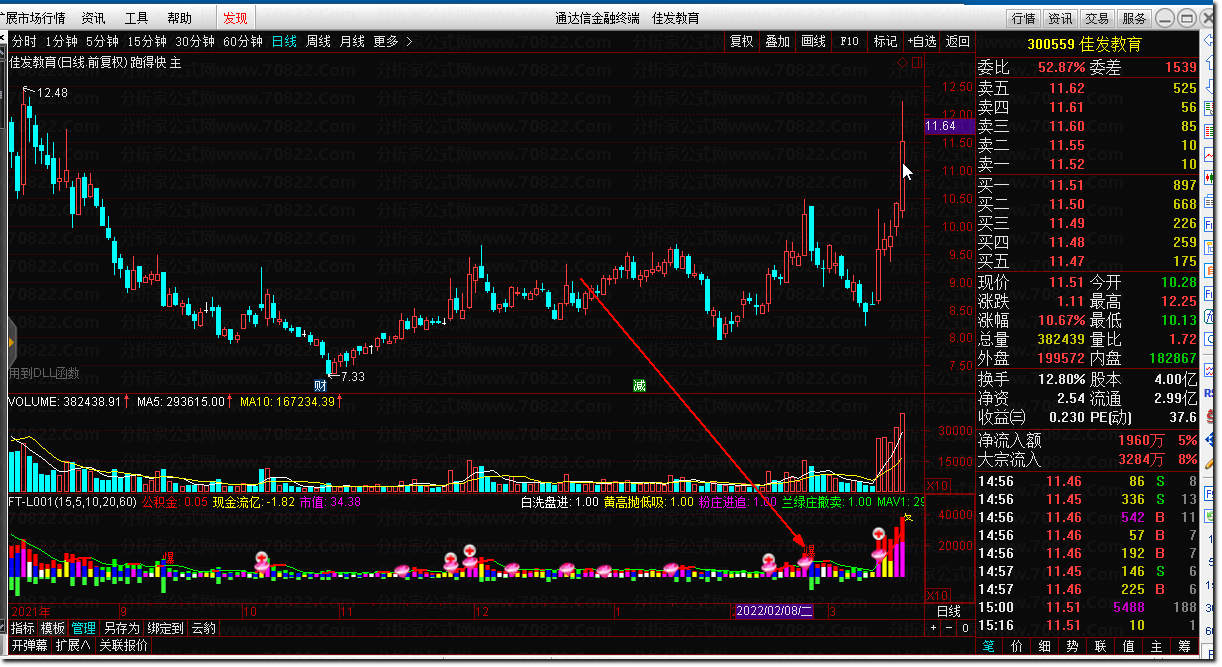The height and width of the screenshot is (667, 1222).
Task: Switch to 周线 weekly chart
Action: pyautogui.click(x=318, y=41)
